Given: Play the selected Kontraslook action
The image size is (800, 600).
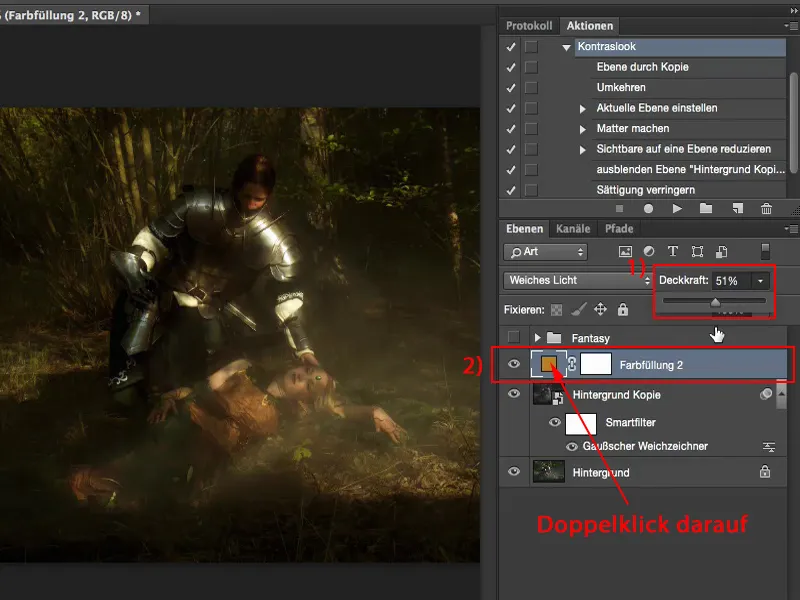Looking at the screenshot, I should 677,209.
